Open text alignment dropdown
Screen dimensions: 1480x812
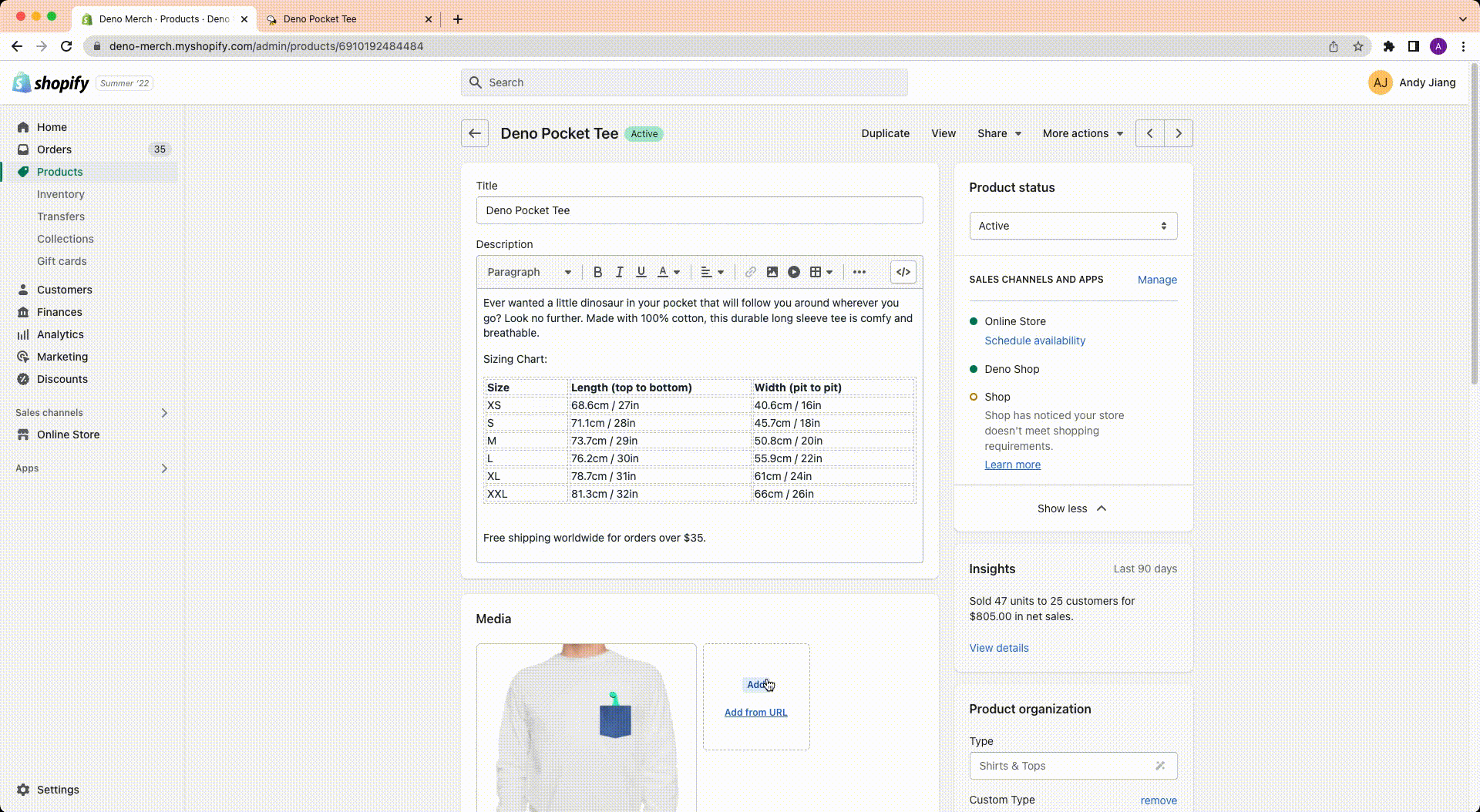tap(712, 272)
